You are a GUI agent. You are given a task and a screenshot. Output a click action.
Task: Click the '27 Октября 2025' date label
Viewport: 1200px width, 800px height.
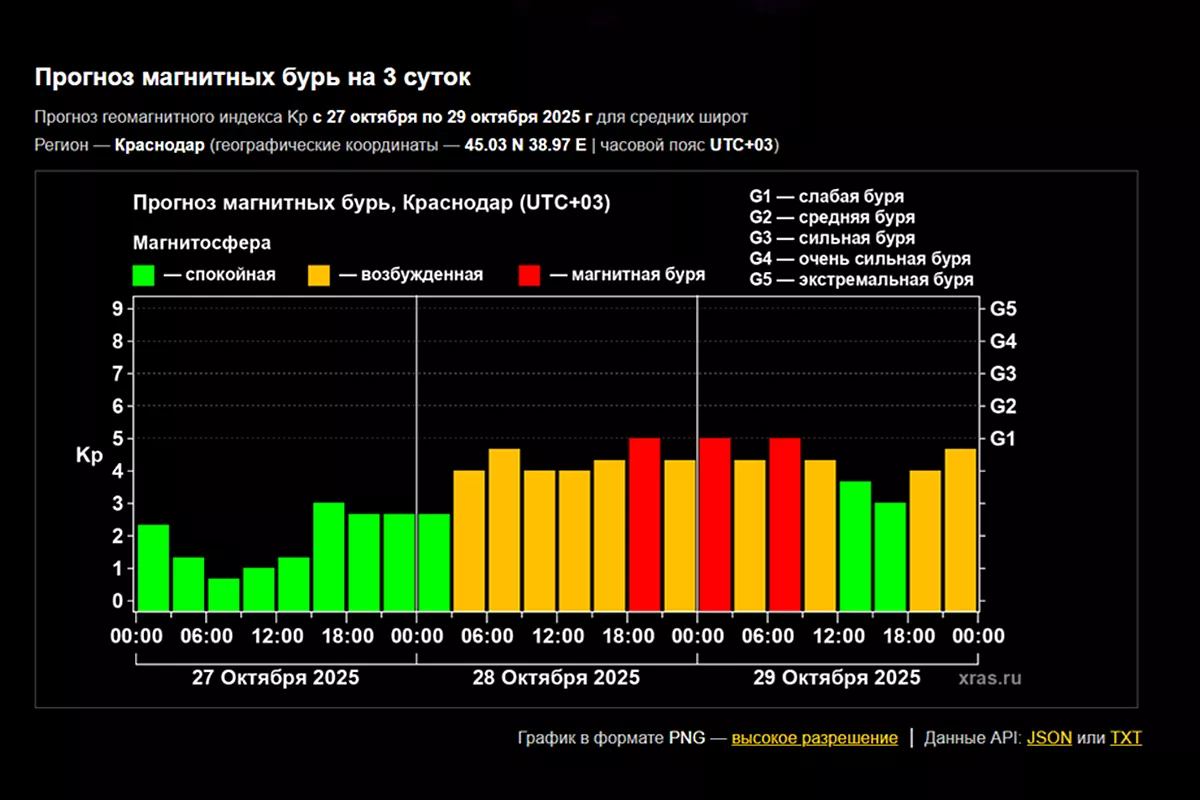275,677
